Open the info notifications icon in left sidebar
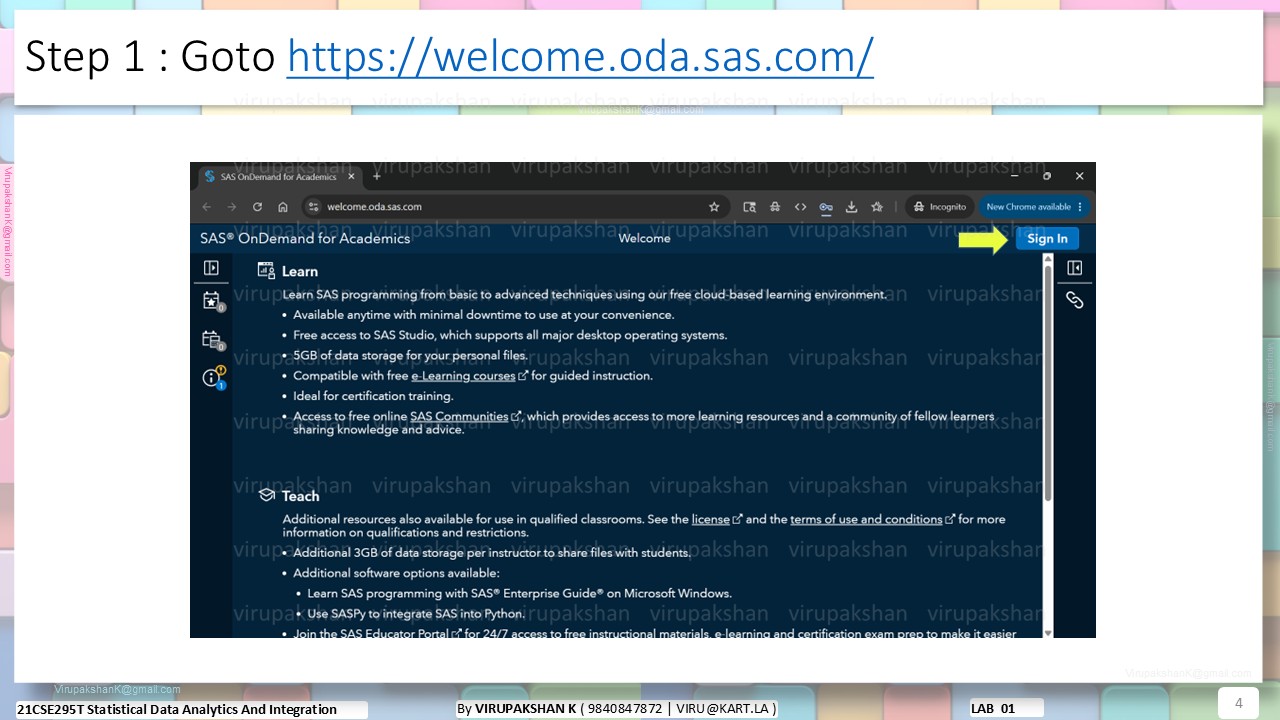The image size is (1280, 720). tap(213, 378)
